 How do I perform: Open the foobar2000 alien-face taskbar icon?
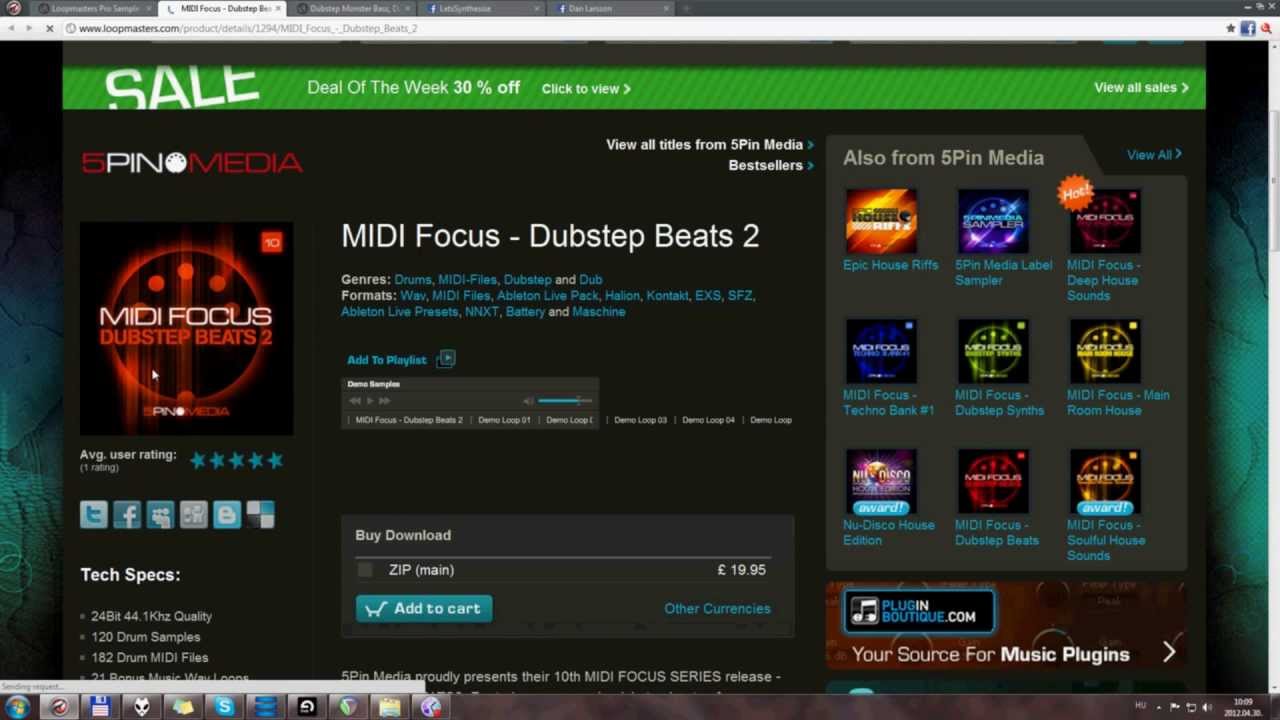click(142, 707)
